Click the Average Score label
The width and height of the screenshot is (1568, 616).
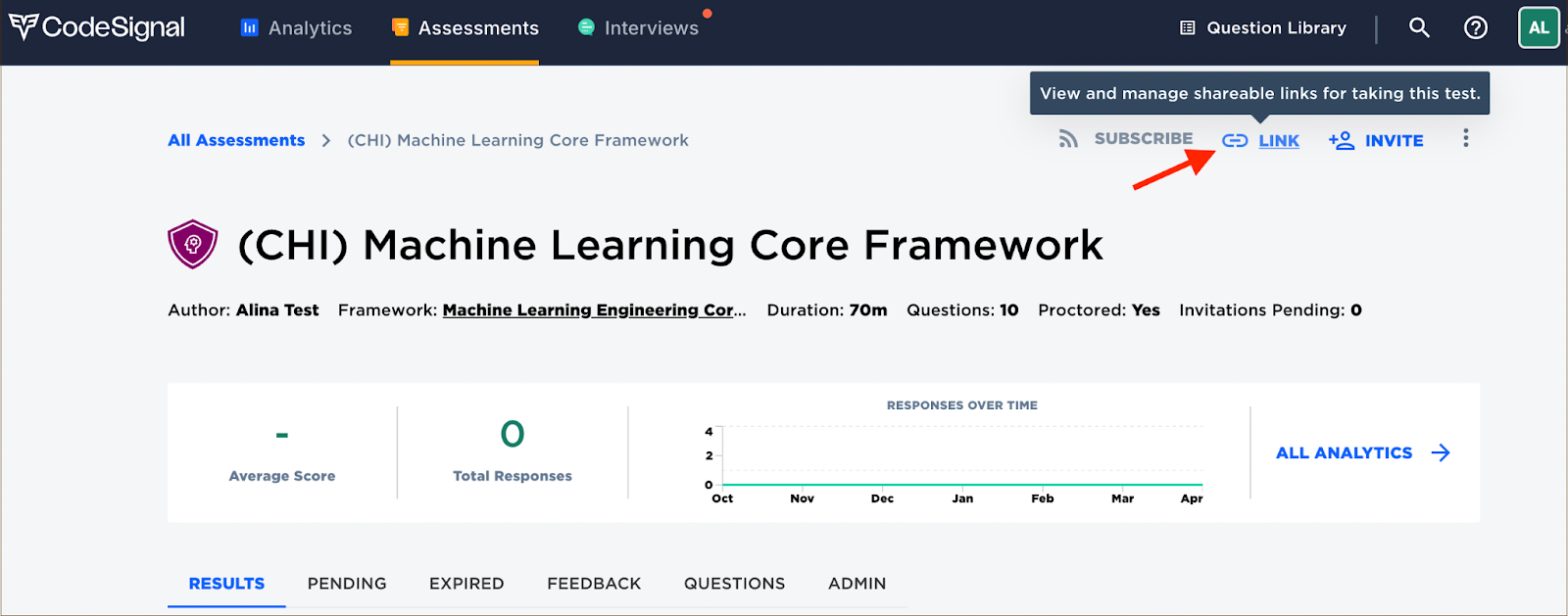(282, 476)
